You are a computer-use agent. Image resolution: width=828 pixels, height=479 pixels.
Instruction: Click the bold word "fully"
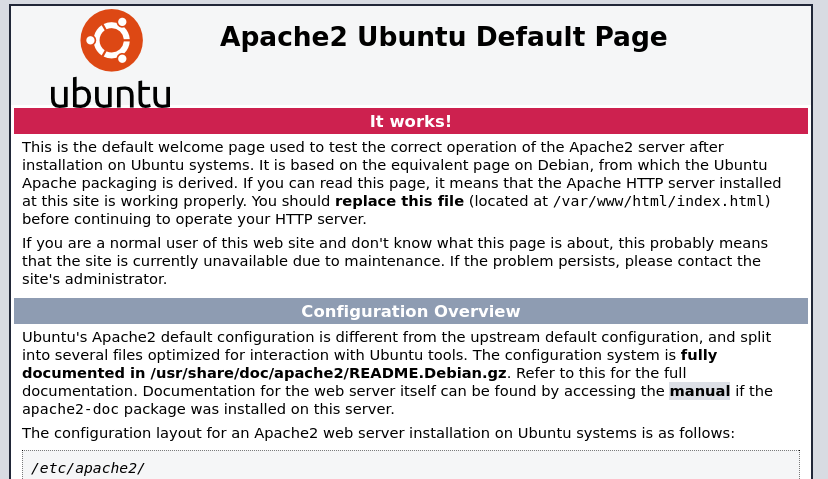(x=698, y=355)
